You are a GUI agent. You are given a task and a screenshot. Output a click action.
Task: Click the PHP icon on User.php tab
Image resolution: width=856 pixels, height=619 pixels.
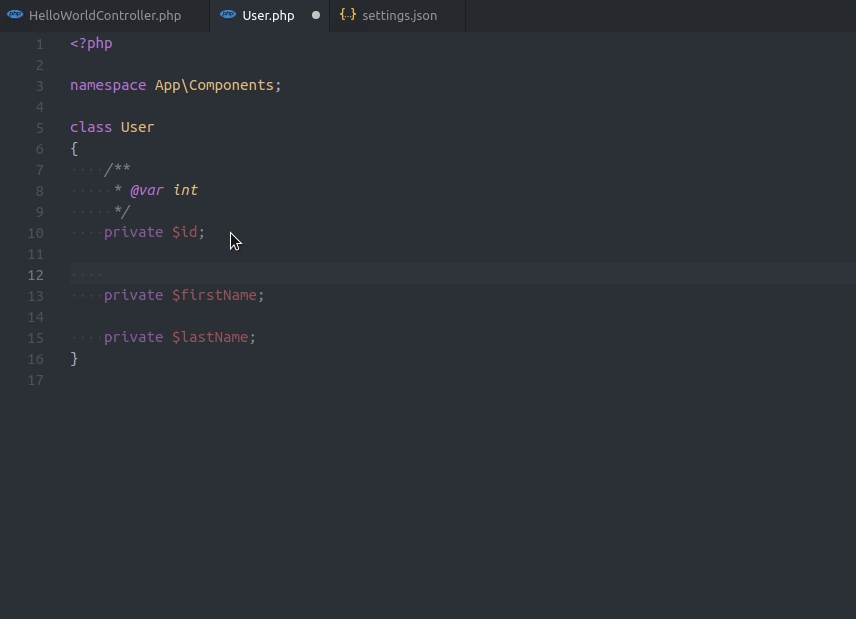click(x=228, y=15)
